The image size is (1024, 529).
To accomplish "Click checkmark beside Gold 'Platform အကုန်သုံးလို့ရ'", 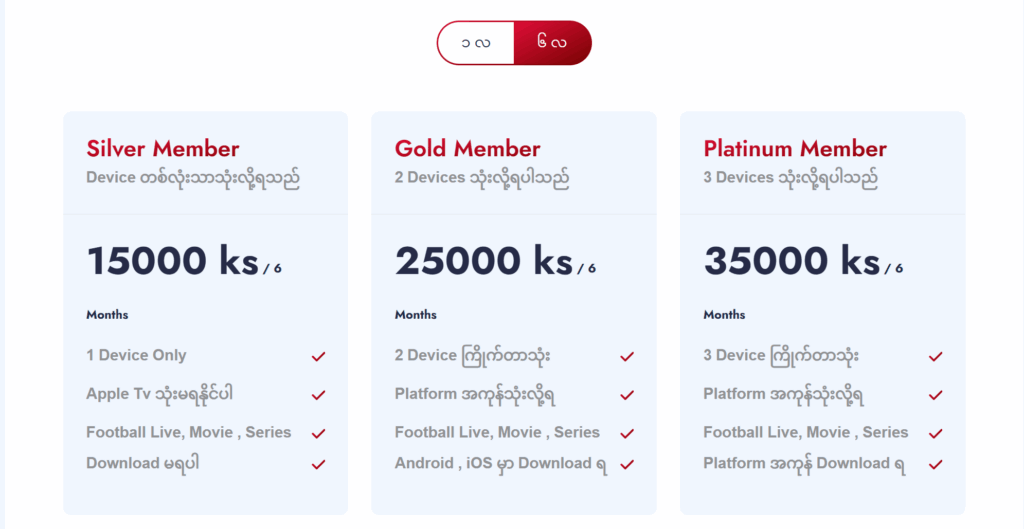I will (x=627, y=395).
